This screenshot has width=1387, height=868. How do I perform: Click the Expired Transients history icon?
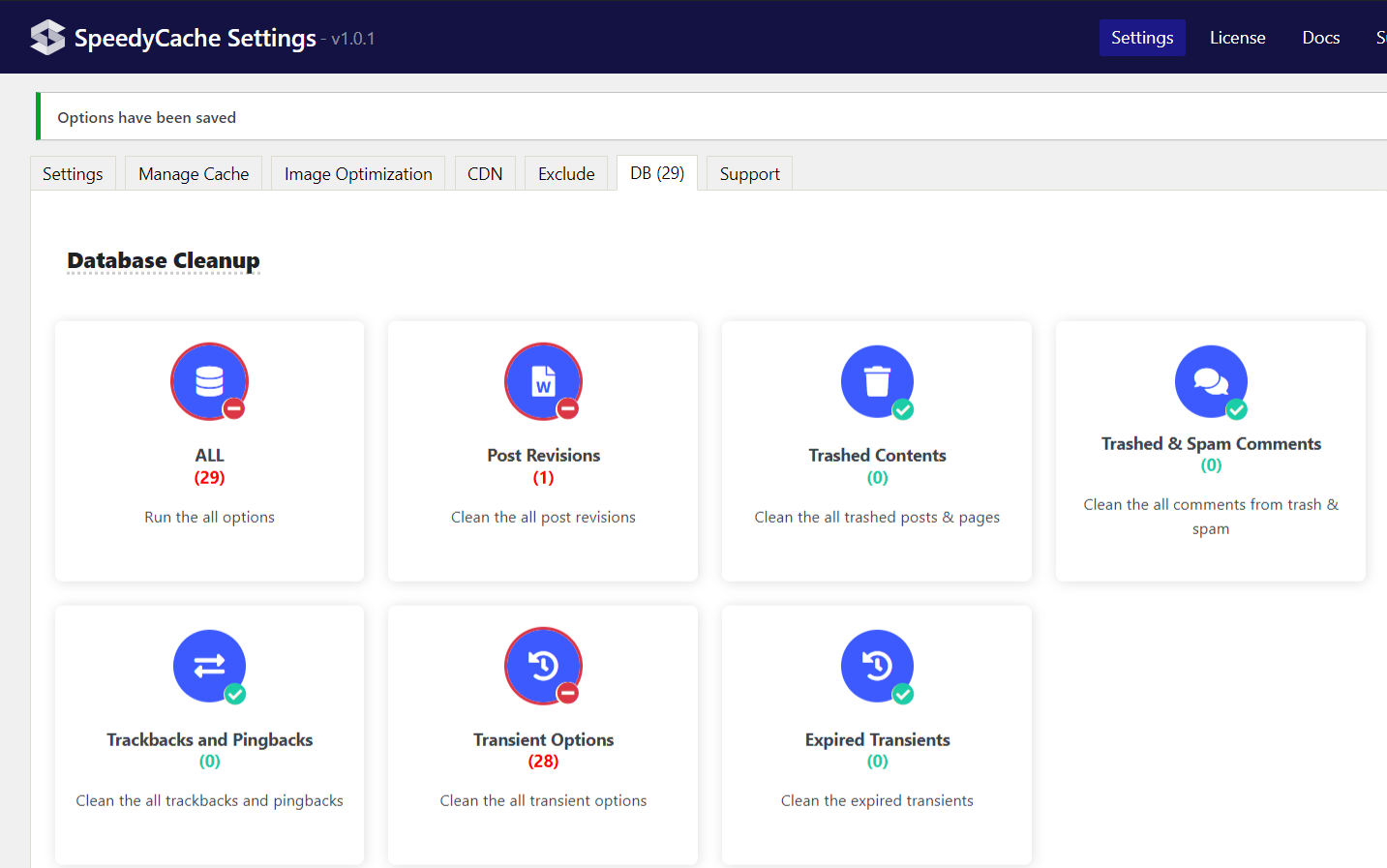[x=877, y=666]
